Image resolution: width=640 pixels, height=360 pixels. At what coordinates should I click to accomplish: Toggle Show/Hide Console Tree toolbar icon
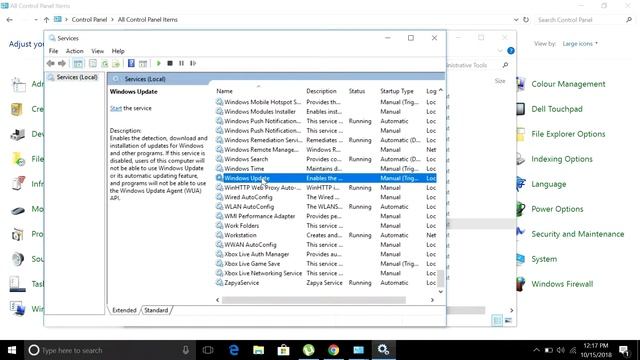(78, 63)
